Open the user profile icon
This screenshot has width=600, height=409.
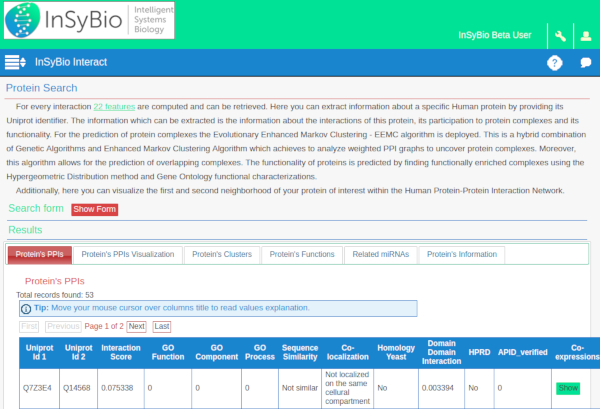pyautogui.click(x=585, y=36)
